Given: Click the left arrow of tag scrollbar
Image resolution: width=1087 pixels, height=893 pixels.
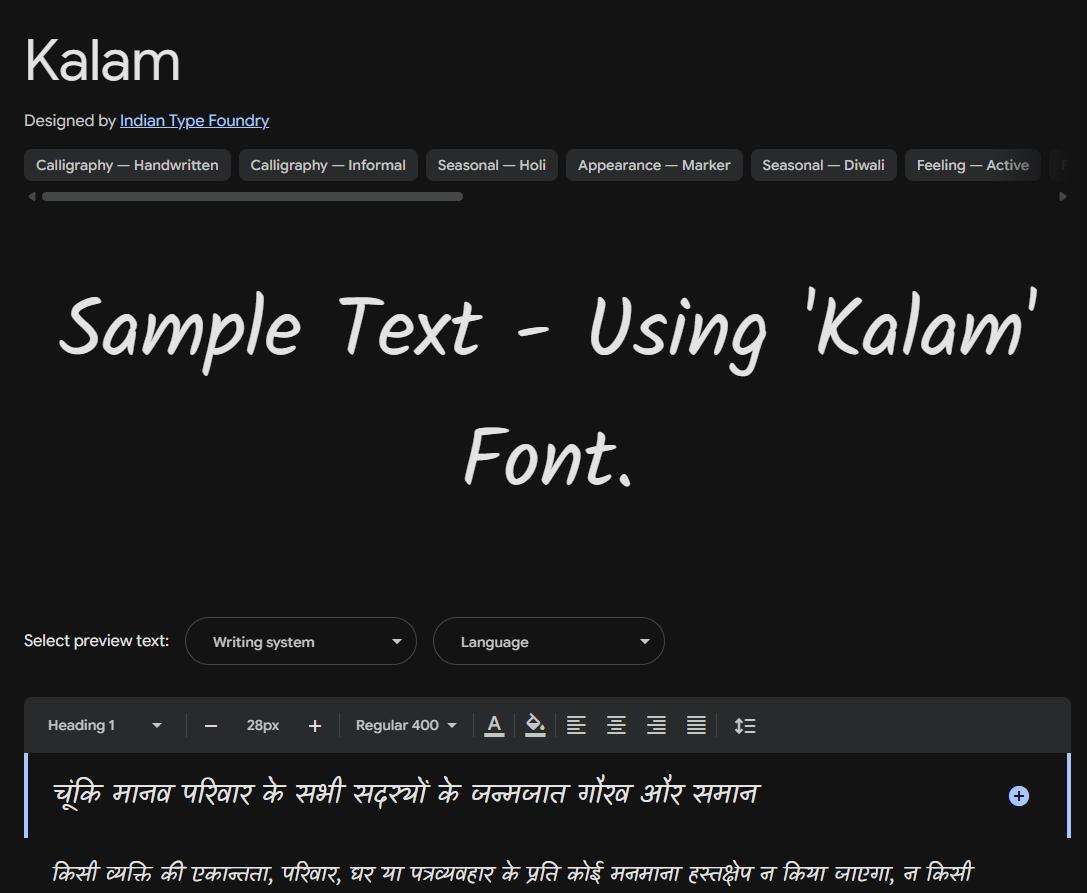Looking at the screenshot, I should (31, 197).
